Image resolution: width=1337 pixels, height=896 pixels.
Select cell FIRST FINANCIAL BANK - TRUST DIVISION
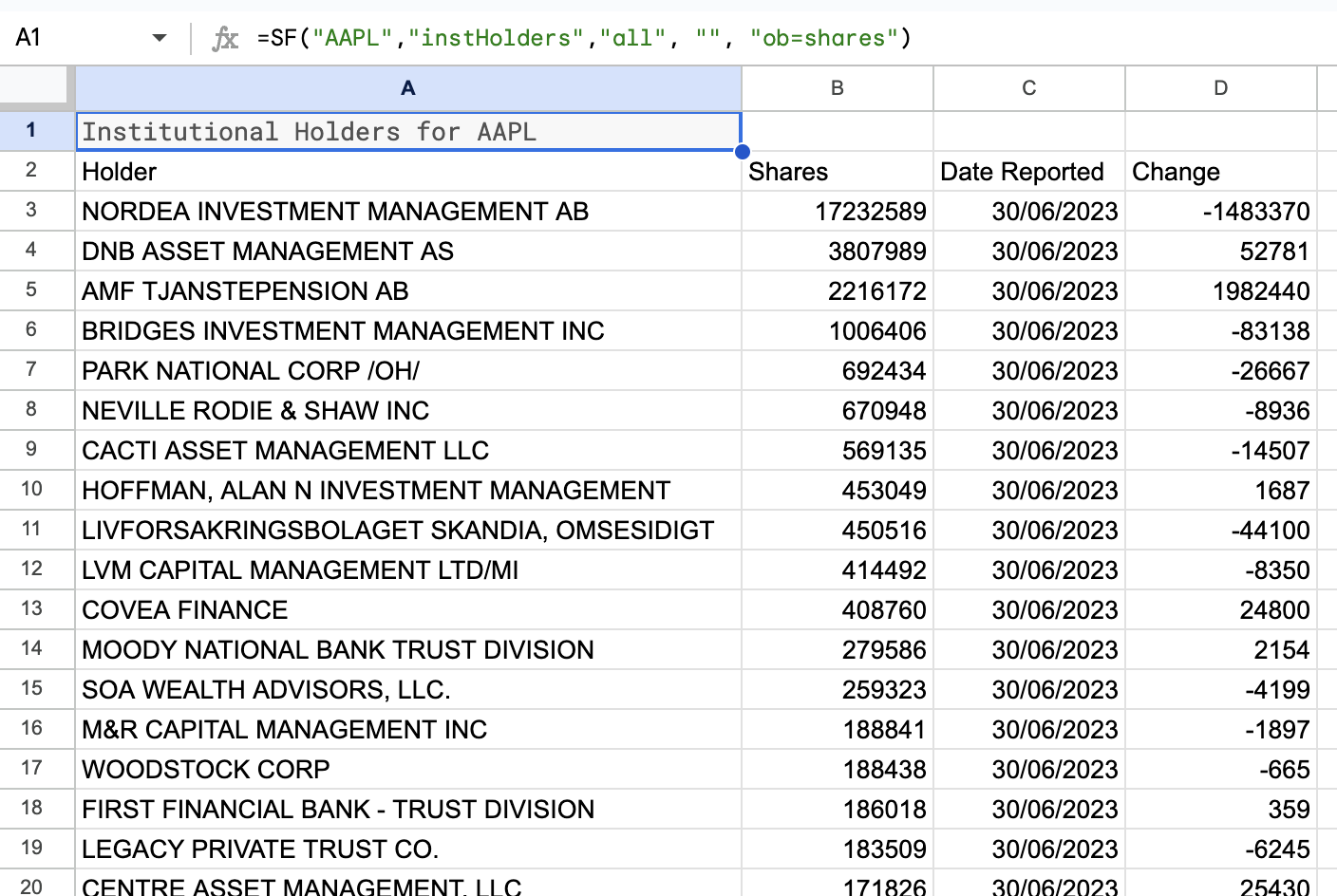point(408,810)
